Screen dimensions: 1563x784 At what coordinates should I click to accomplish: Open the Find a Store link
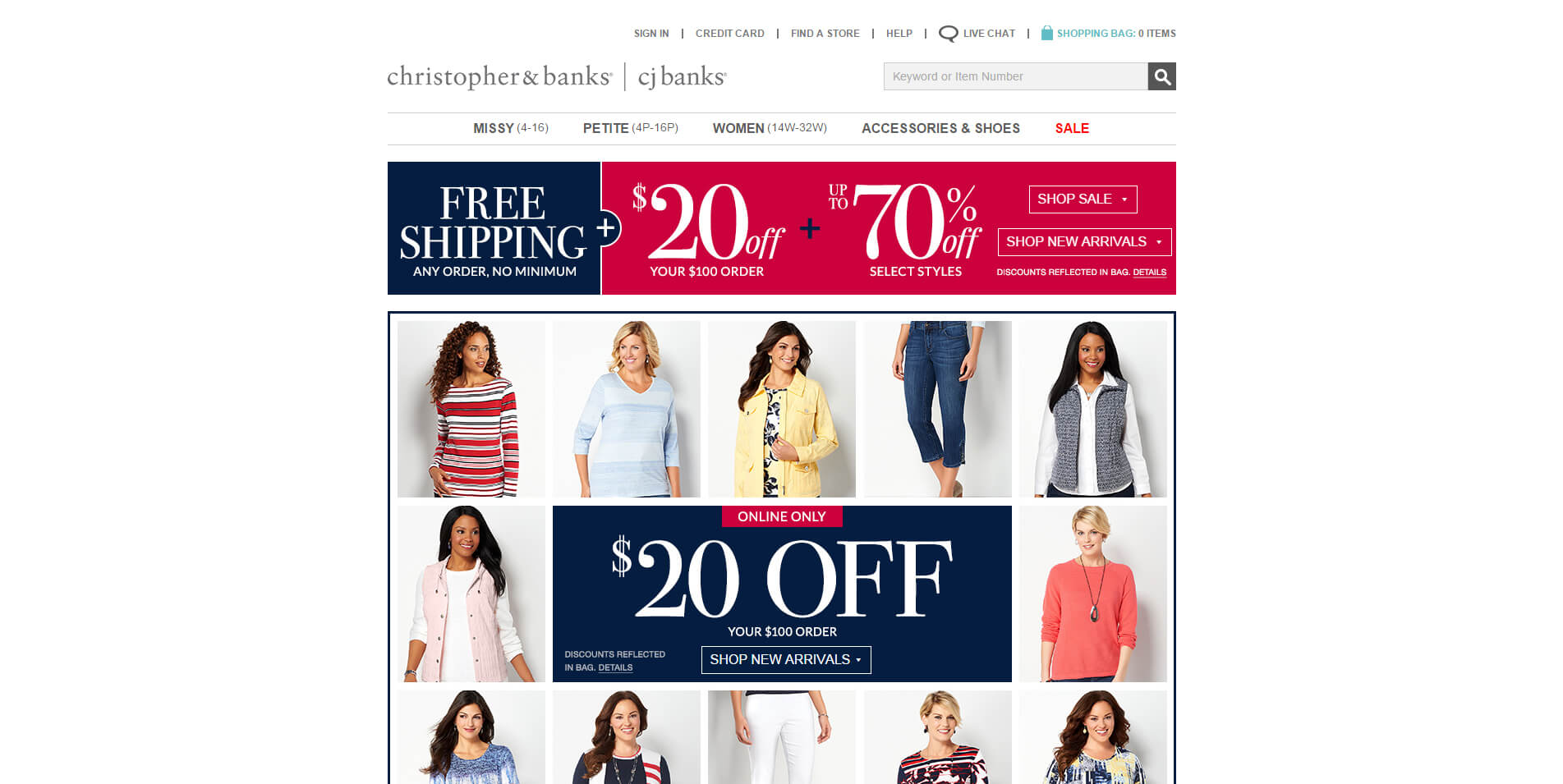coord(825,34)
